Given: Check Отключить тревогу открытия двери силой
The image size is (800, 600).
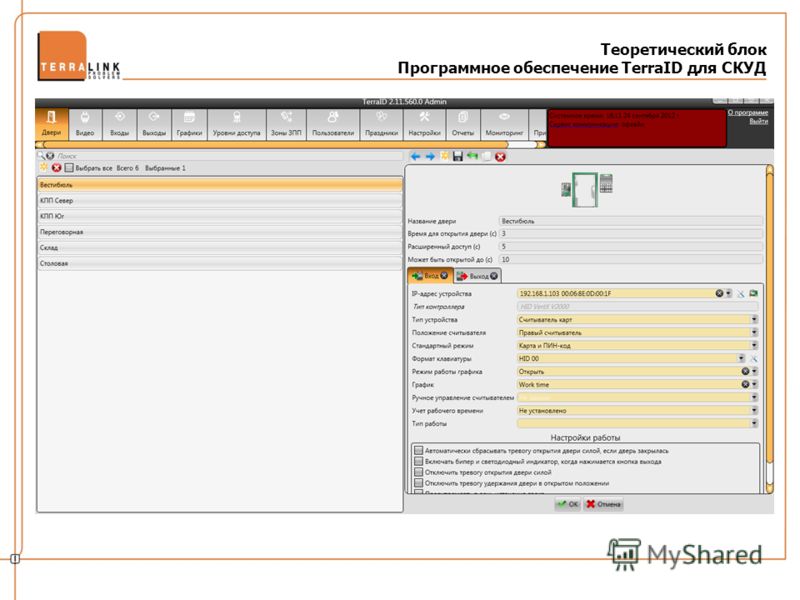Looking at the screenshot, I should click(418, 472).
